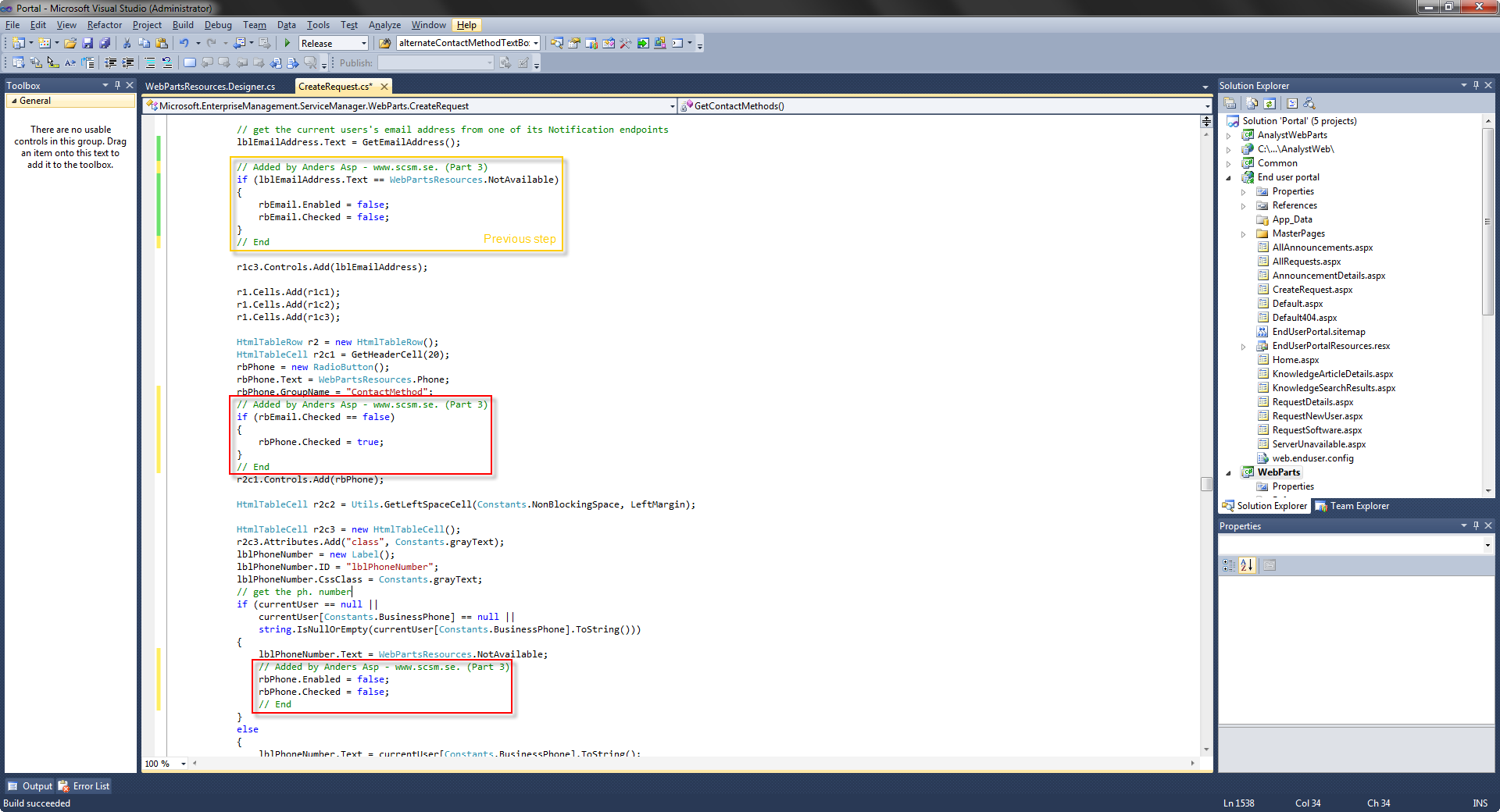Expand the AnalystWebParts project node
This screenshot has width=1500, height=812.
point(1229,135)
